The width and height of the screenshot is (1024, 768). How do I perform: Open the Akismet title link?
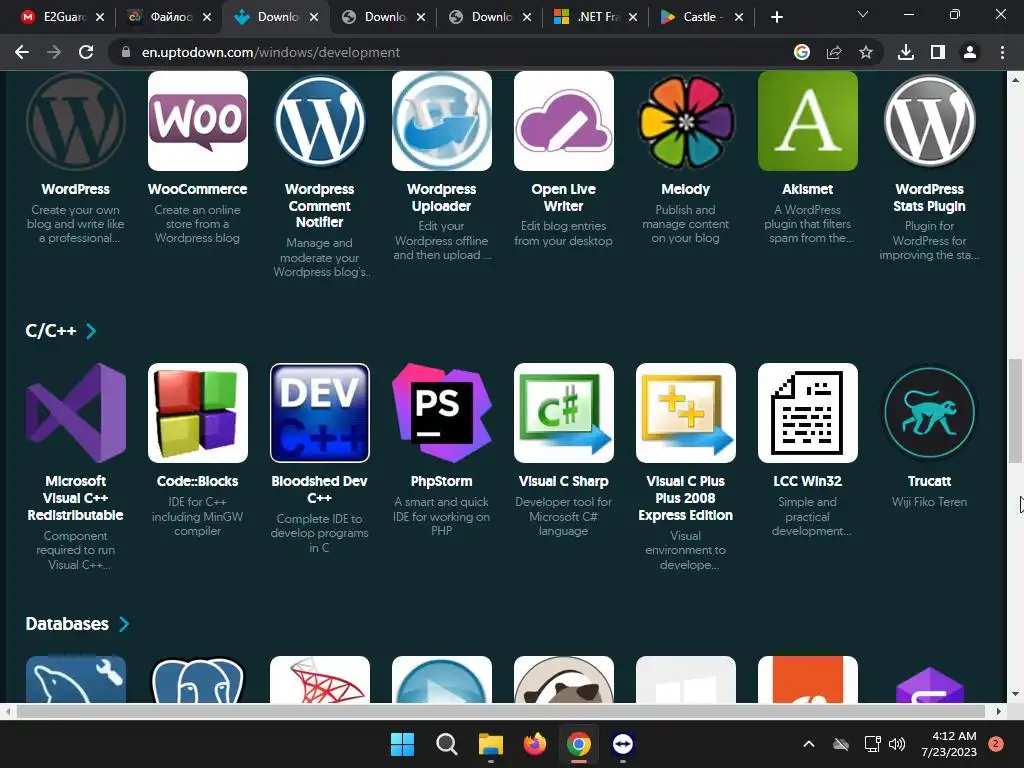point(808,189)
